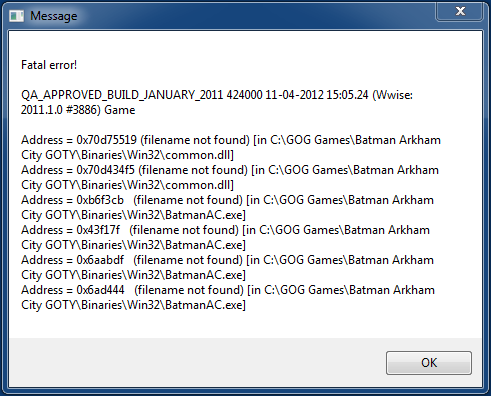Screen dimensions: 491x396
Task: Click the address 0x70d434f5 line
Action: [230, 170]
